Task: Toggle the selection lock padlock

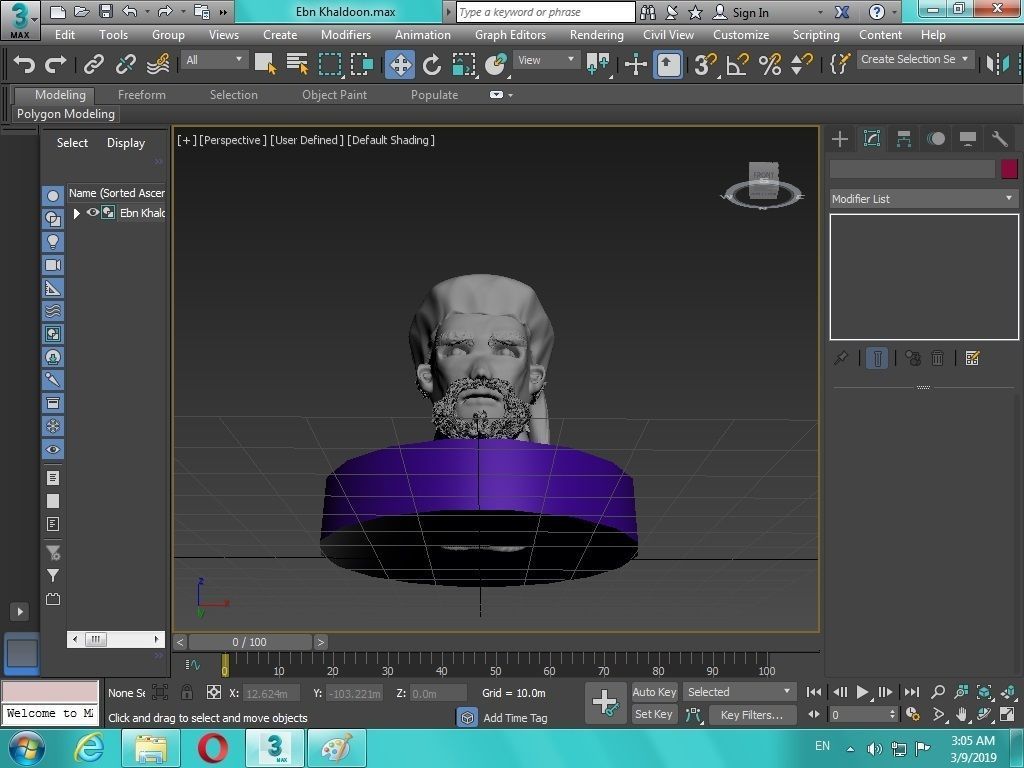Action: [187, 692]
